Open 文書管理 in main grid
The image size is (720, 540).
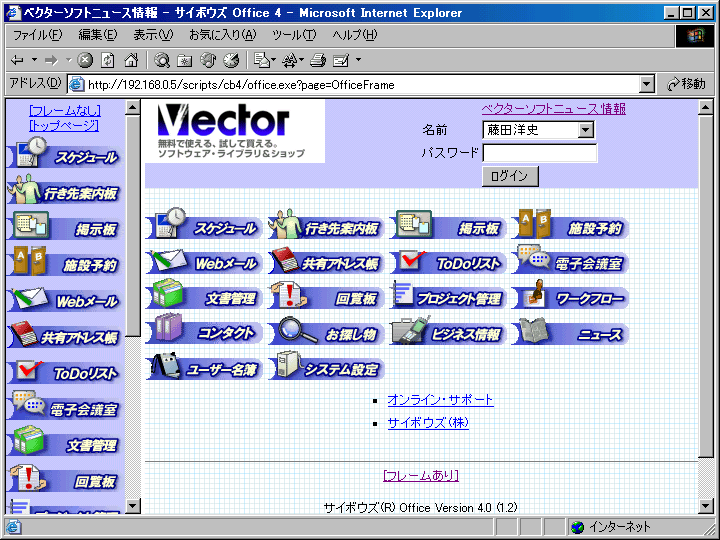204,294
